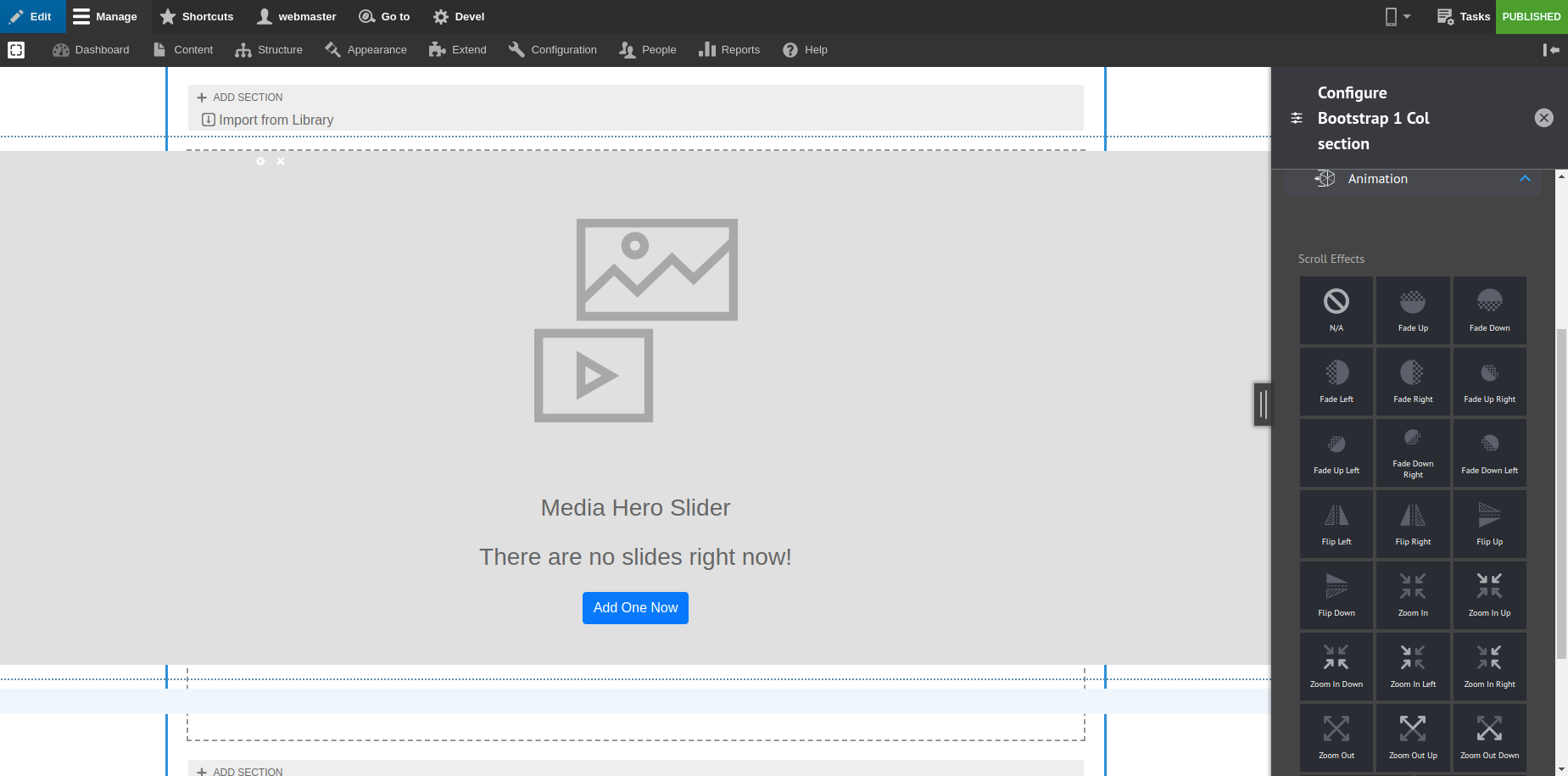The height and width of the screenshot is (776, 1568).
Task: Collapse the tray using the right-edge arrow icon
Action: 1552,50
